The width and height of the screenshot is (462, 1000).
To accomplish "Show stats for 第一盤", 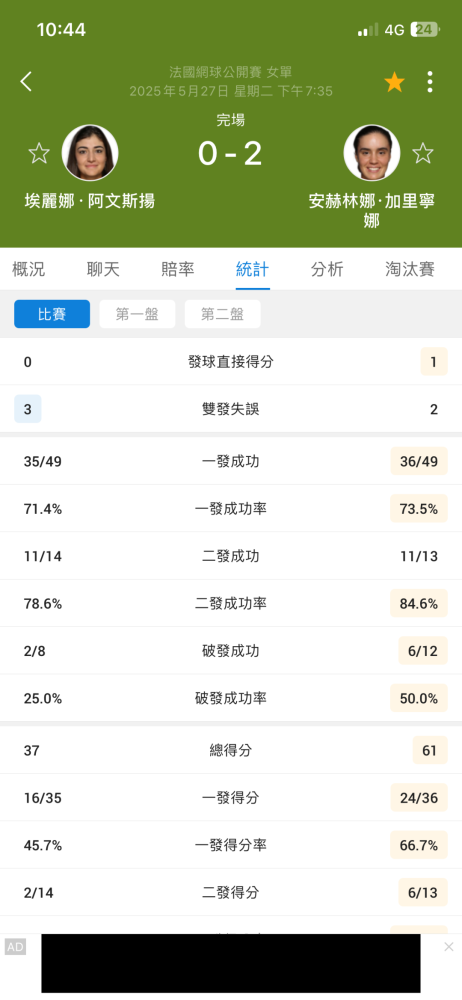I will (x=137, y=314).
